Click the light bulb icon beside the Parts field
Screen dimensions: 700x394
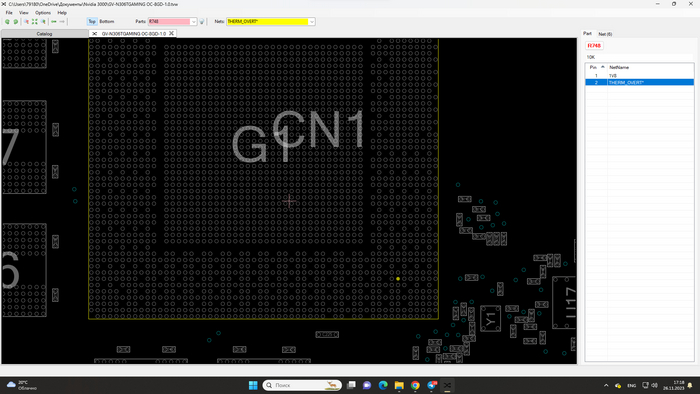point(202,21)
